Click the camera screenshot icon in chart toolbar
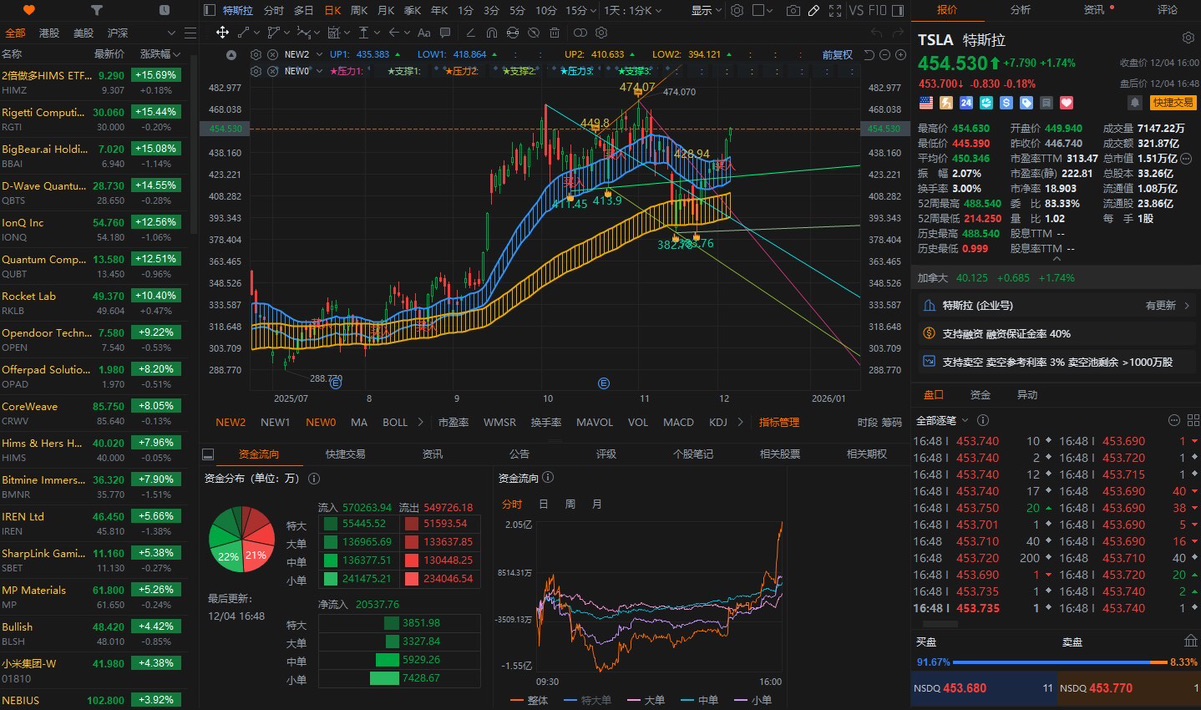The image size is (1201, 710). [793, 10]
